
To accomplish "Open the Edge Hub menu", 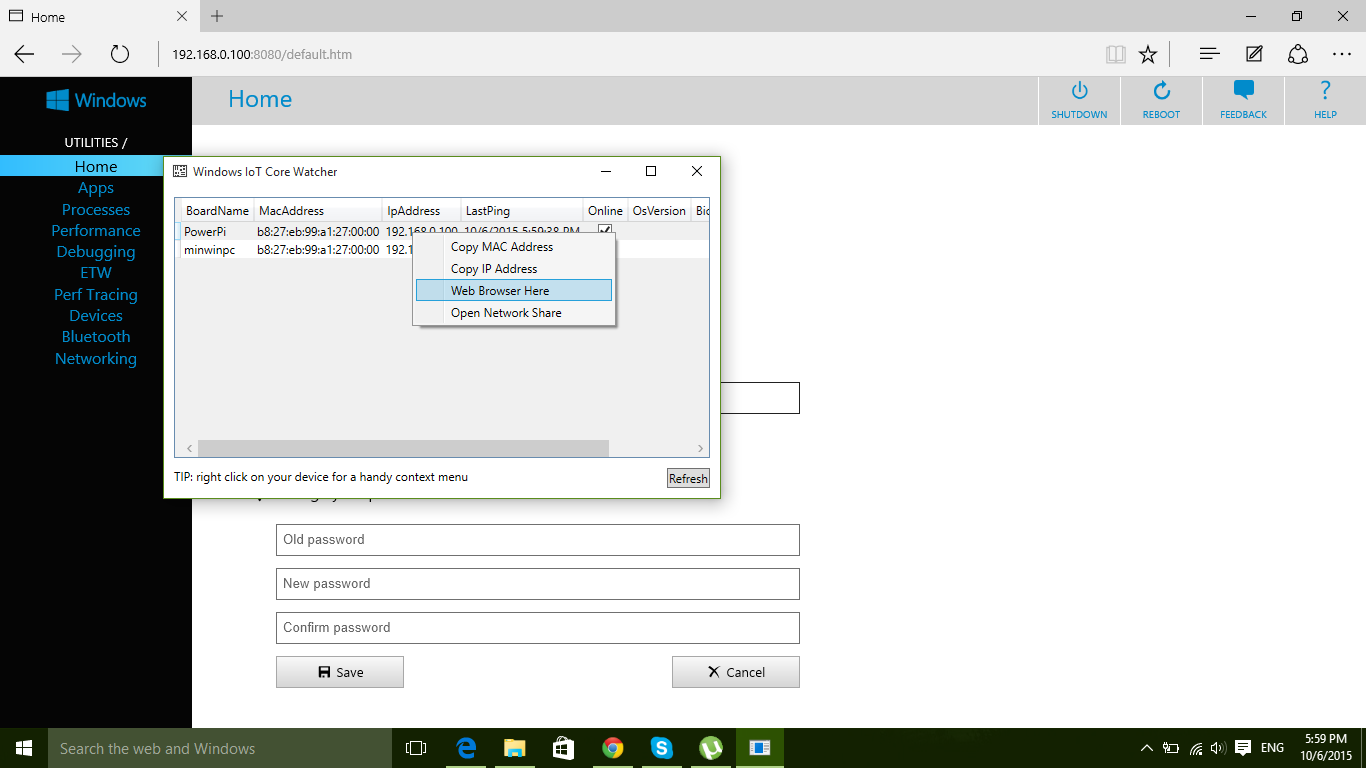I will click(x=1209, y=54).
